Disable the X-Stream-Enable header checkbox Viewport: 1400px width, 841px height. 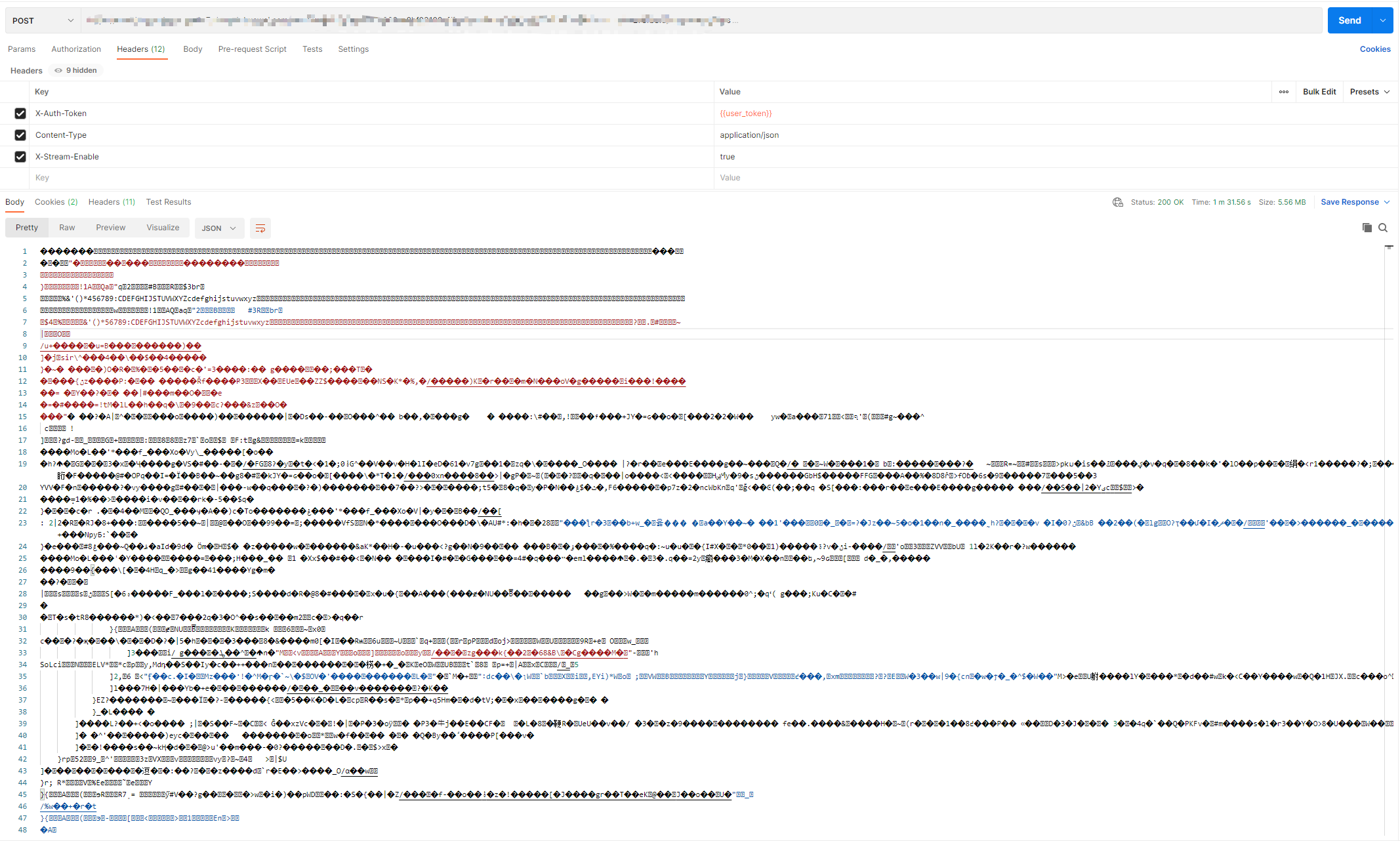pos(20,157)
